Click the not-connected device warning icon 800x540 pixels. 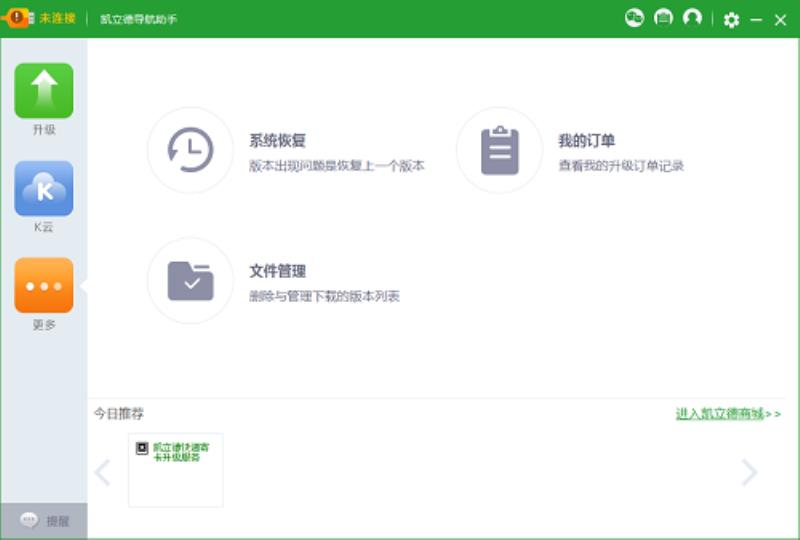[17, 18]
